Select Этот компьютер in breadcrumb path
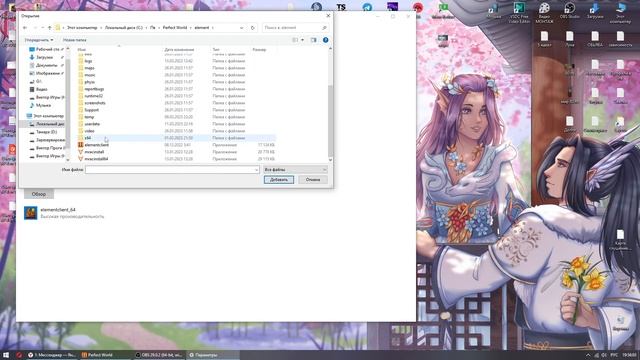Screen dimensions: 640x360 click(82, 28)
